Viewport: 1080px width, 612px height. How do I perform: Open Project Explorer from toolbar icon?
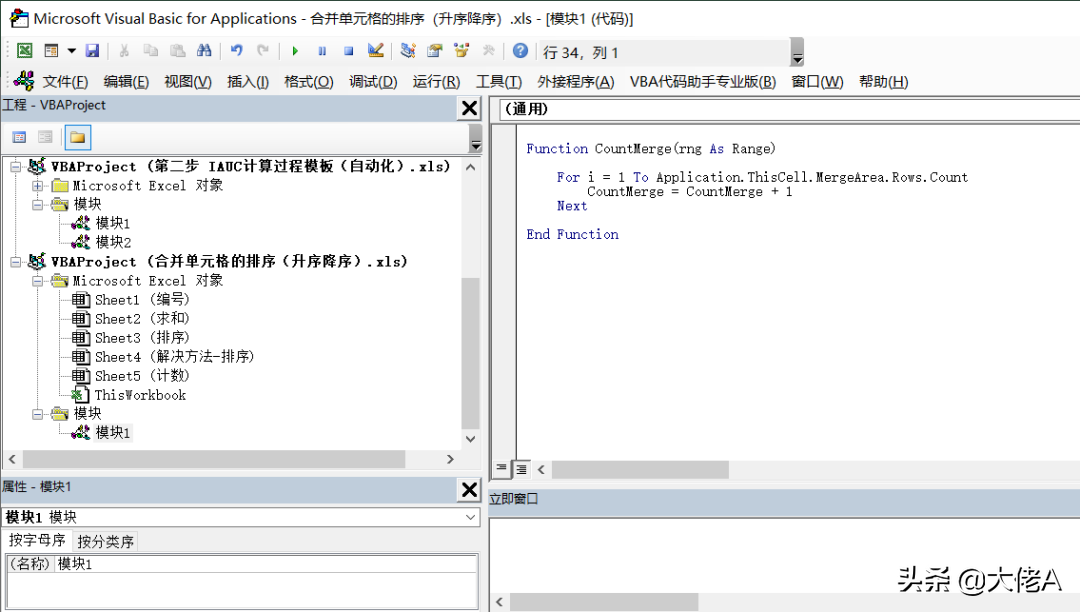(408, 50)
